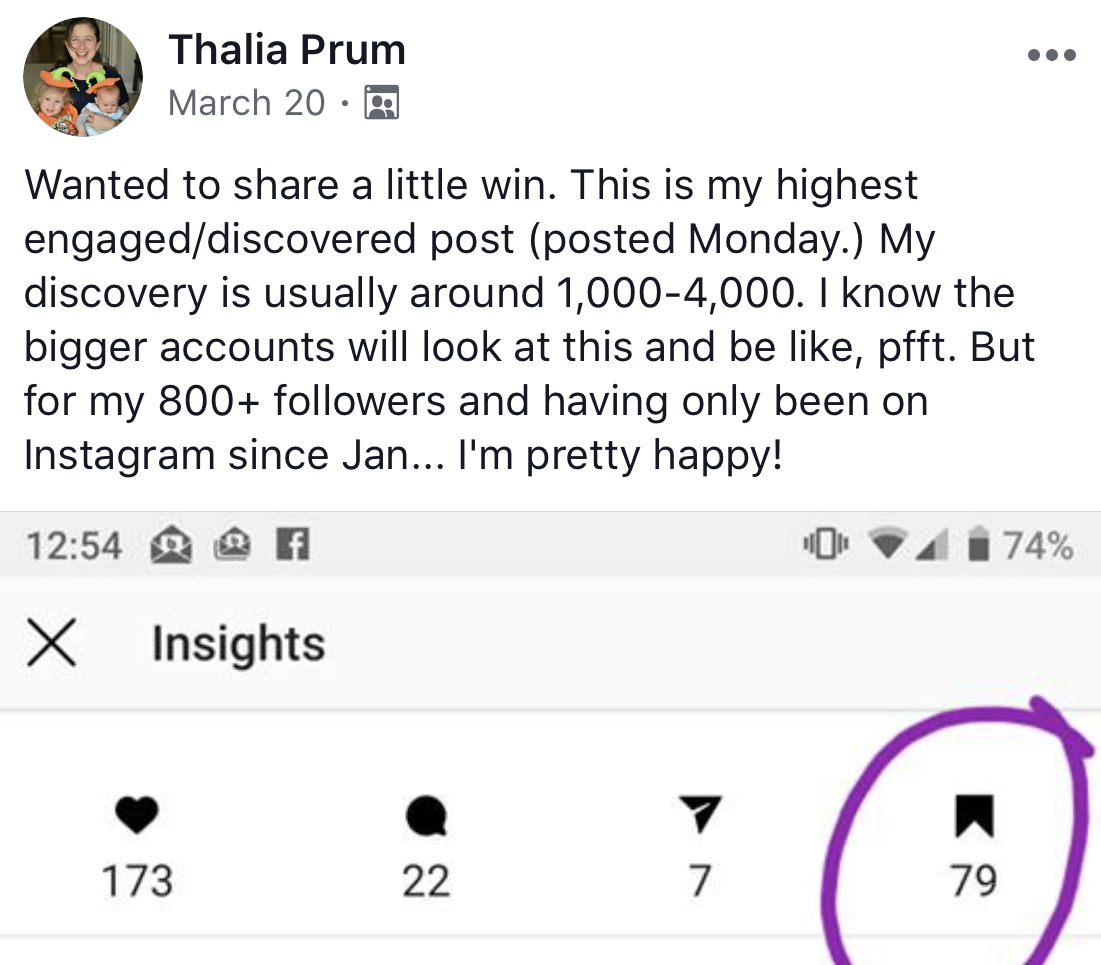Click the Insights title header
This screenshot has width=1101, height=965.
(239, 643)
